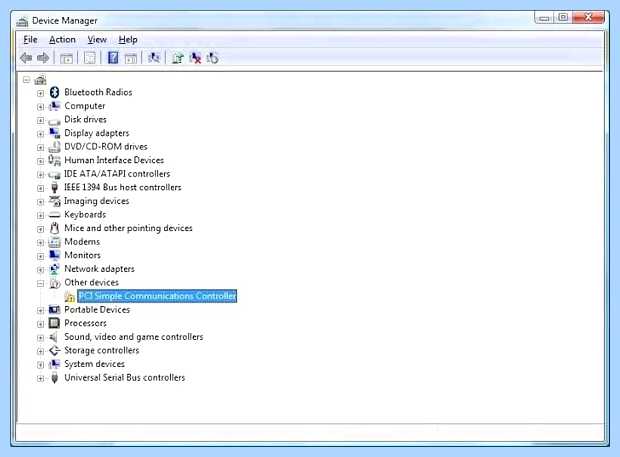620x457 pixels.
Task: Select the root computer node icon
Action: (40, 80)
